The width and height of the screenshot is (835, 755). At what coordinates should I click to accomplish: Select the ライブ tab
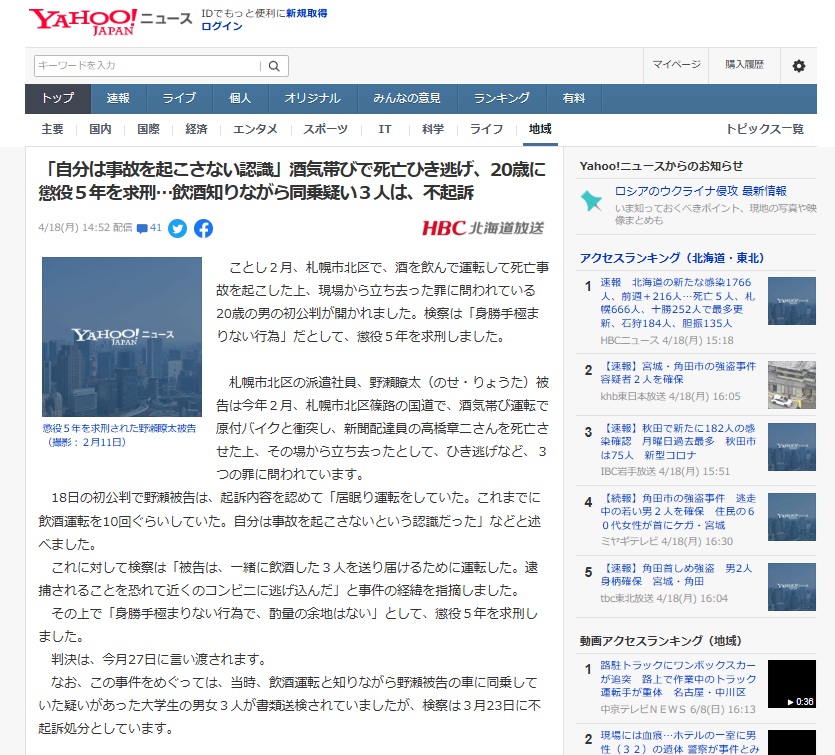(x=179, y=99)
